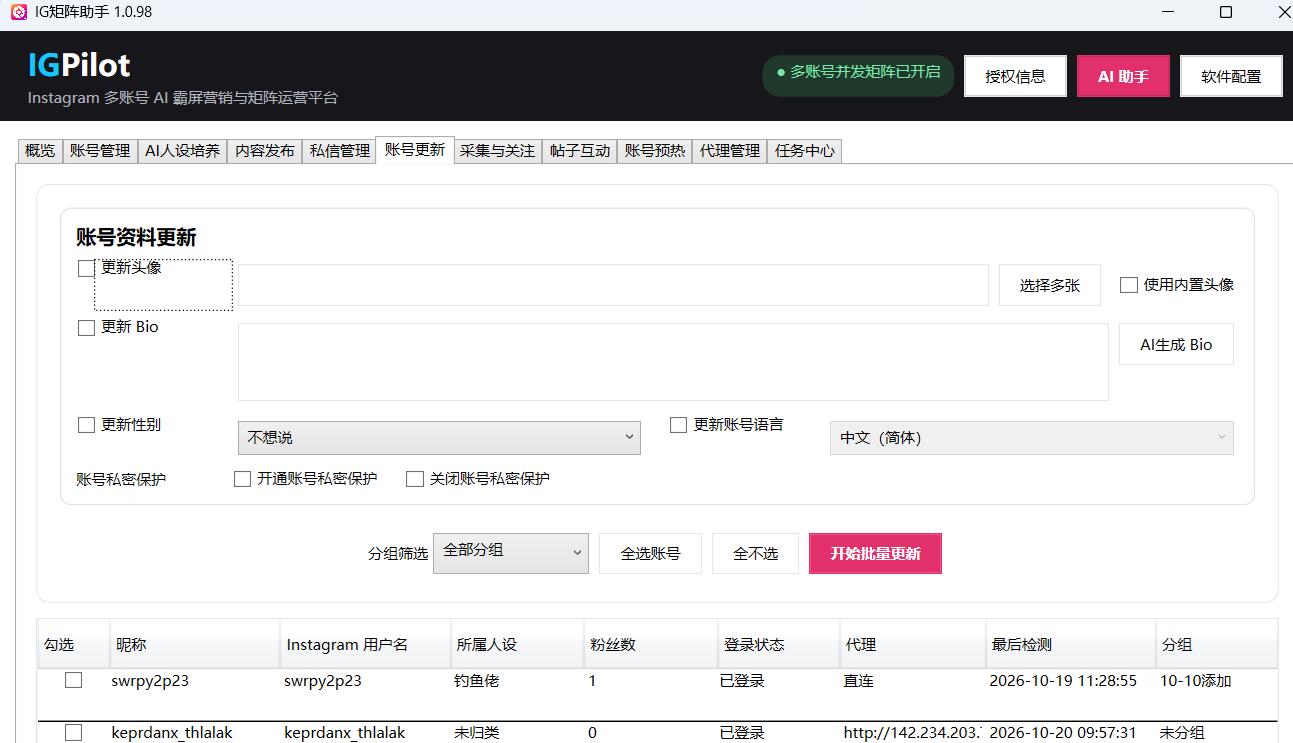Screen dimensions: 1293x743
Task: Switch to the 代理管理 tab
Action: [x=730, y=151]
